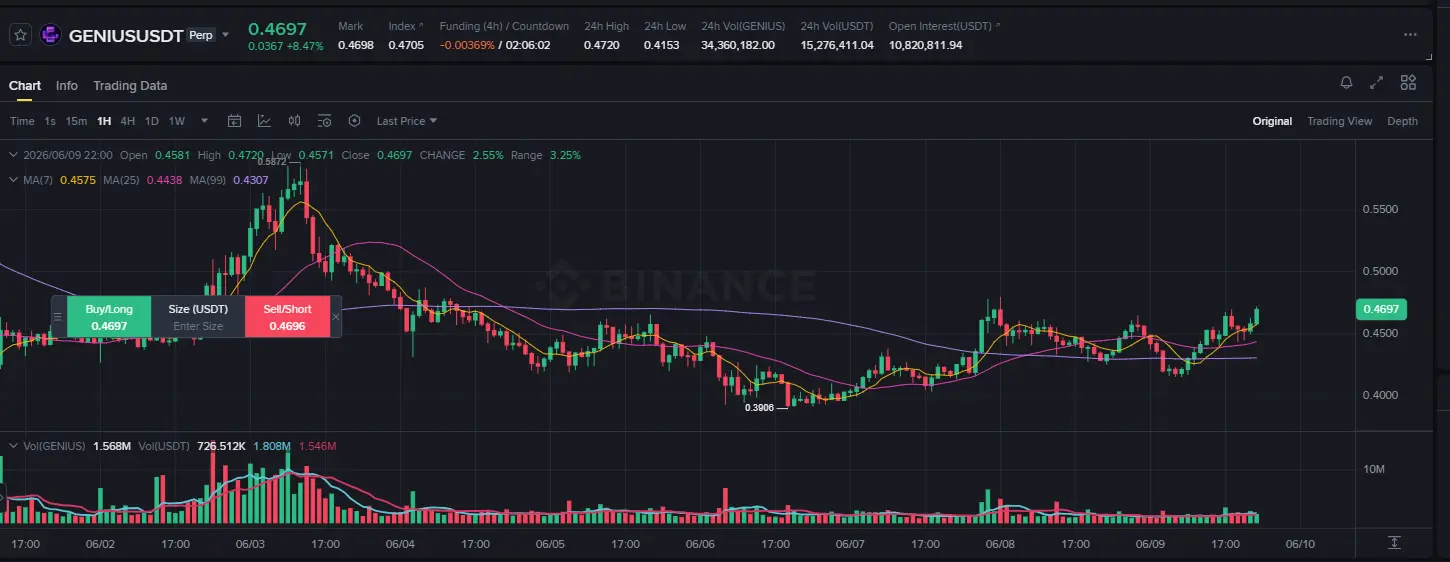Open the hexagon chart settings icon
Screen dimensions: 1450x562
point(354,121)
